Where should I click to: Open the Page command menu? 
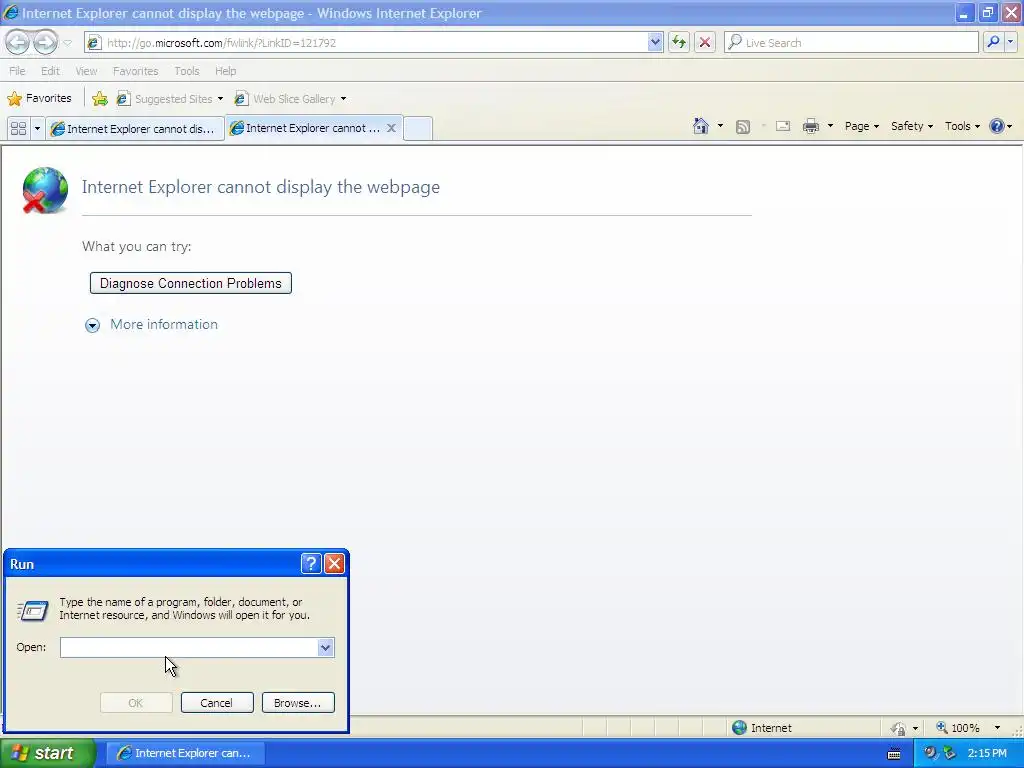[861, 126]
